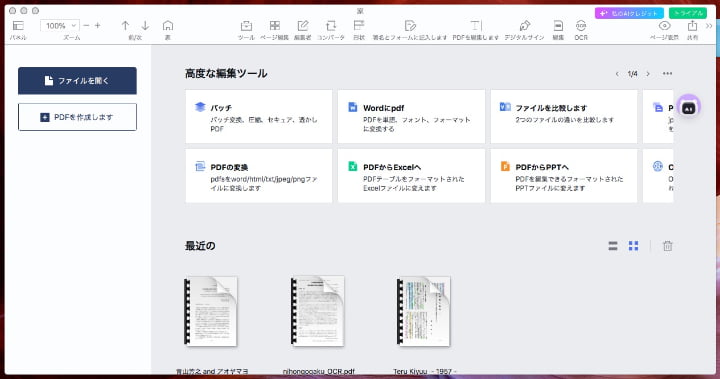Go to previous tools page chevron
The height and width of the screenshot is (379, 720).
[x=617, y=74]
